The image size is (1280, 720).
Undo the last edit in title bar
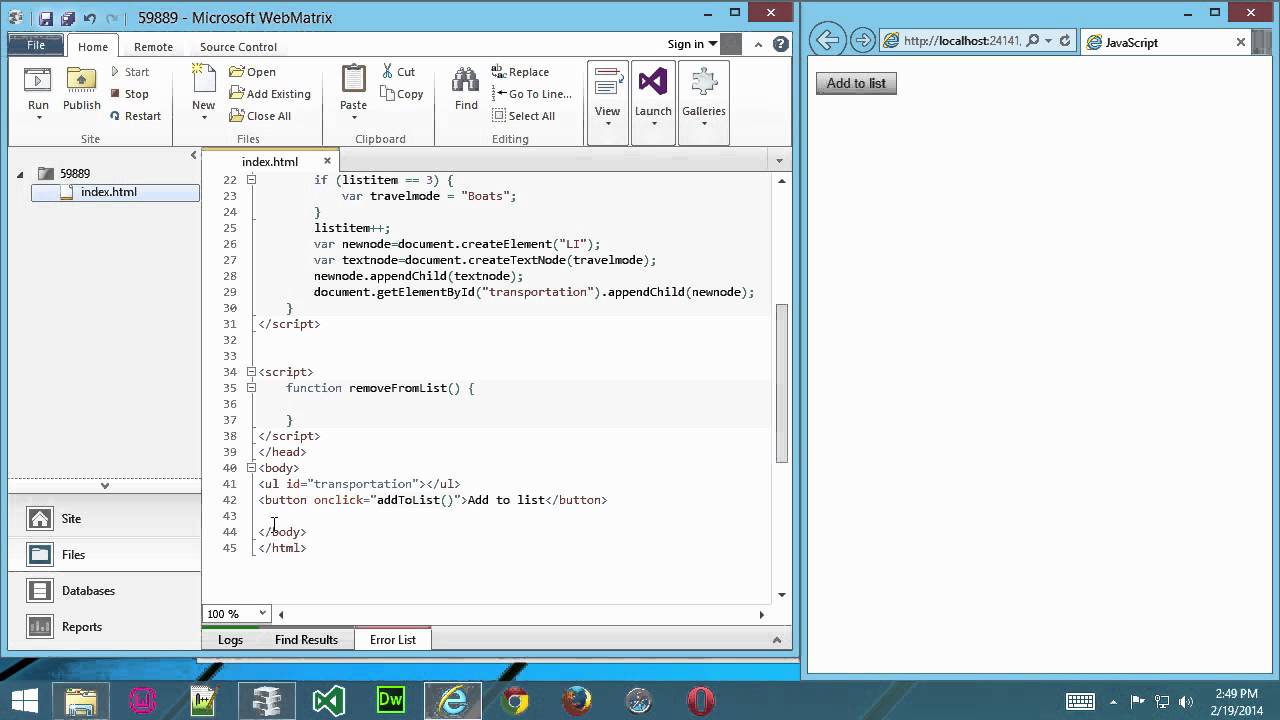(x=90, y=18)
